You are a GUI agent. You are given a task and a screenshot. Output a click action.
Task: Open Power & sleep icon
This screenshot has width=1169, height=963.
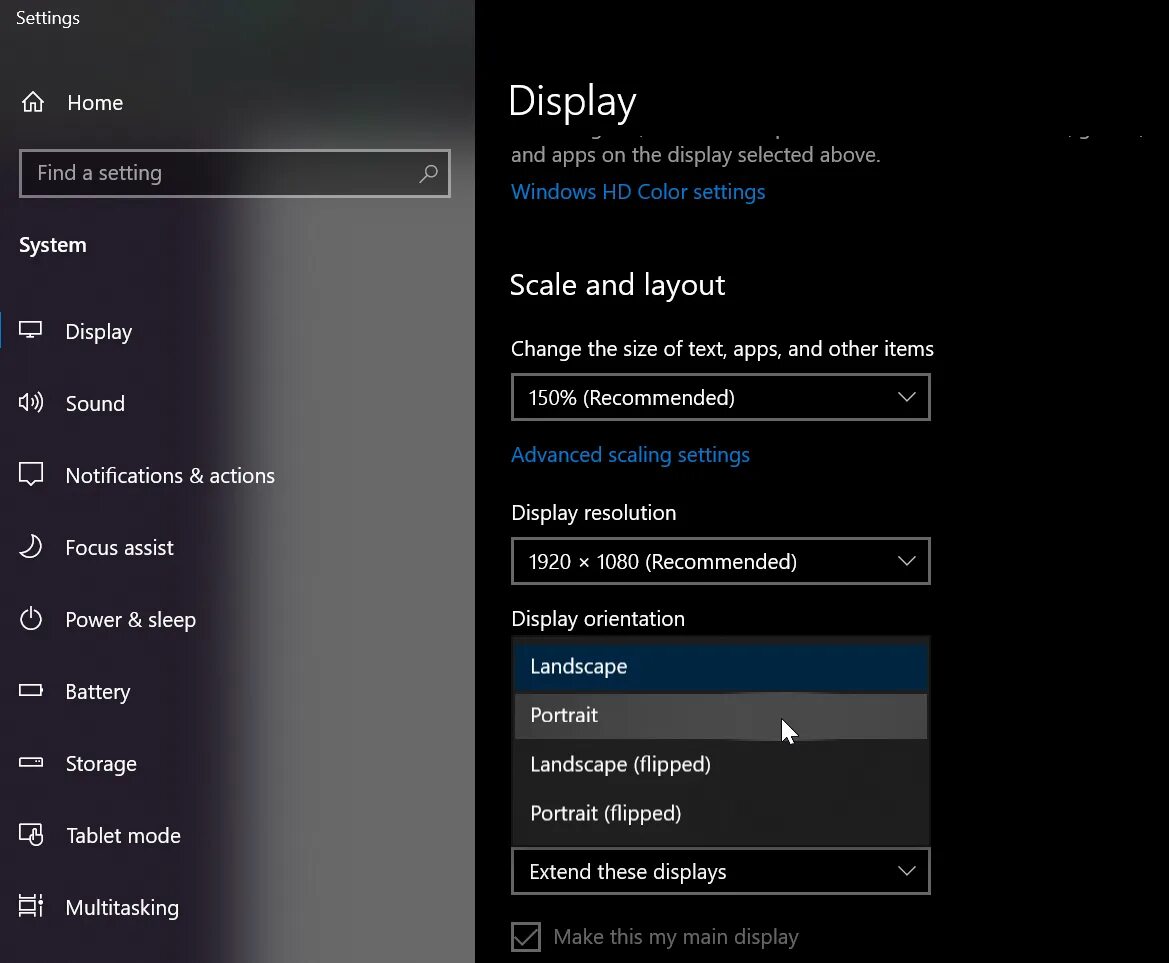tap(31, 619)
